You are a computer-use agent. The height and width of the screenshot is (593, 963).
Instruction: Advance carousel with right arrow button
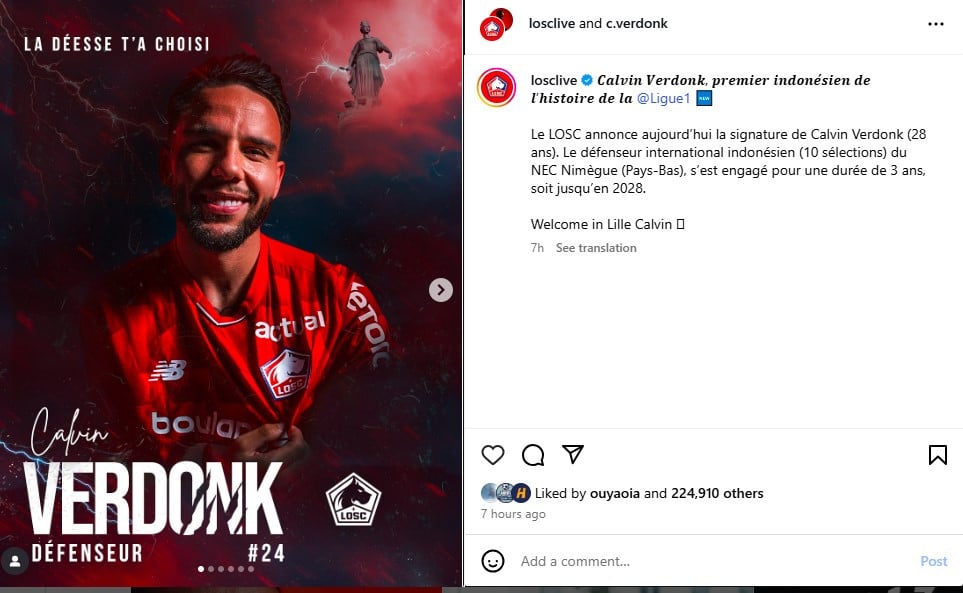coord(441,290)
